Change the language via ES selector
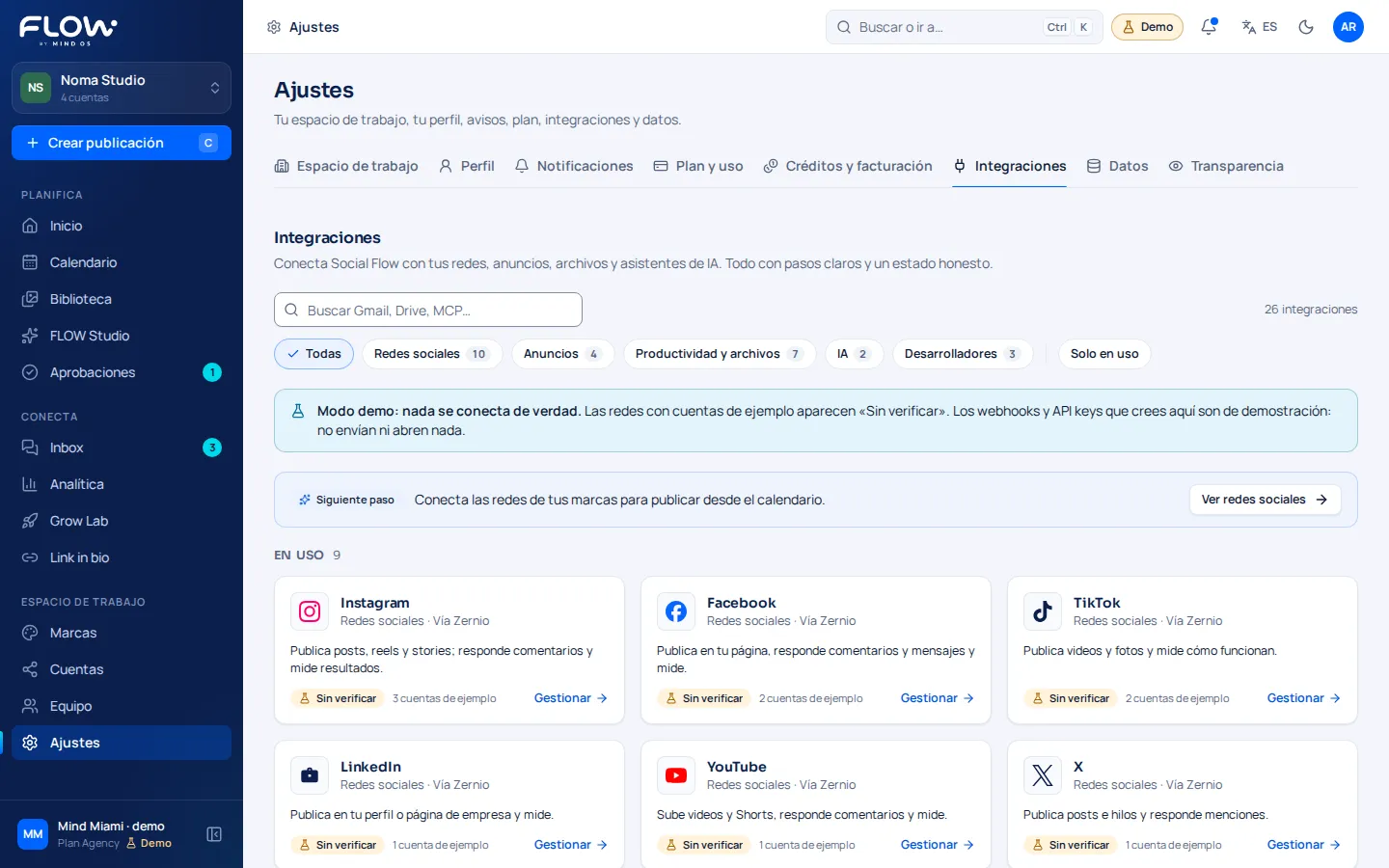 click(1260, 27)
